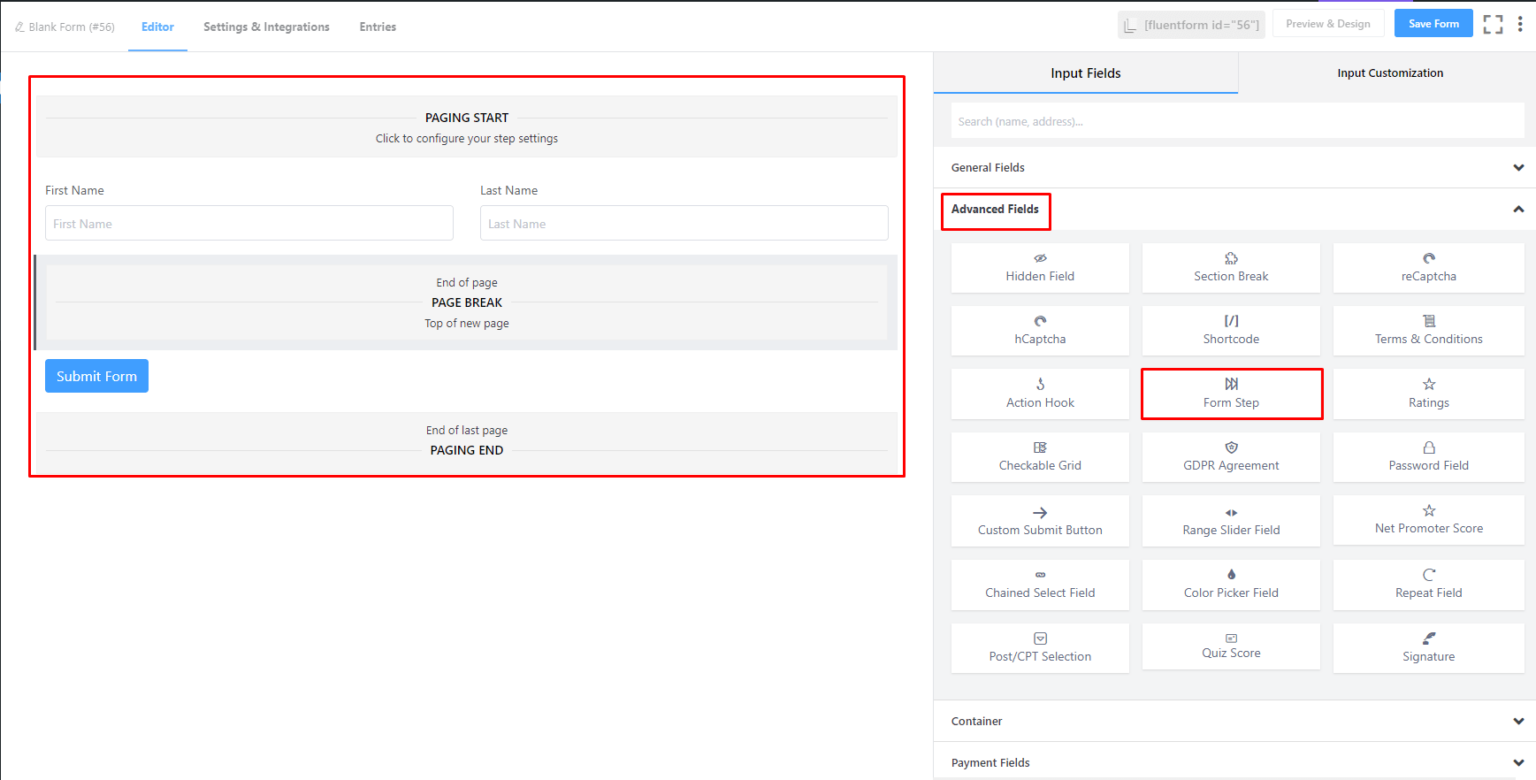Select the Section Break field

[x=1231, y=267]
